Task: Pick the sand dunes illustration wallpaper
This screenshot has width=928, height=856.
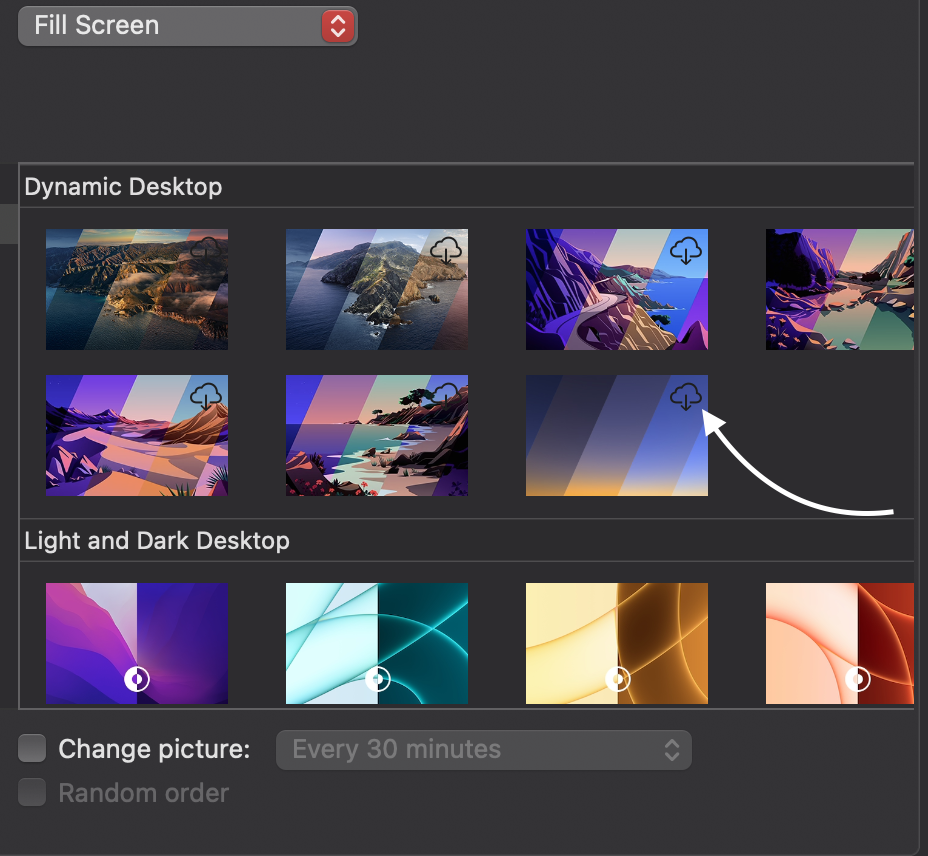Action: 137,435
